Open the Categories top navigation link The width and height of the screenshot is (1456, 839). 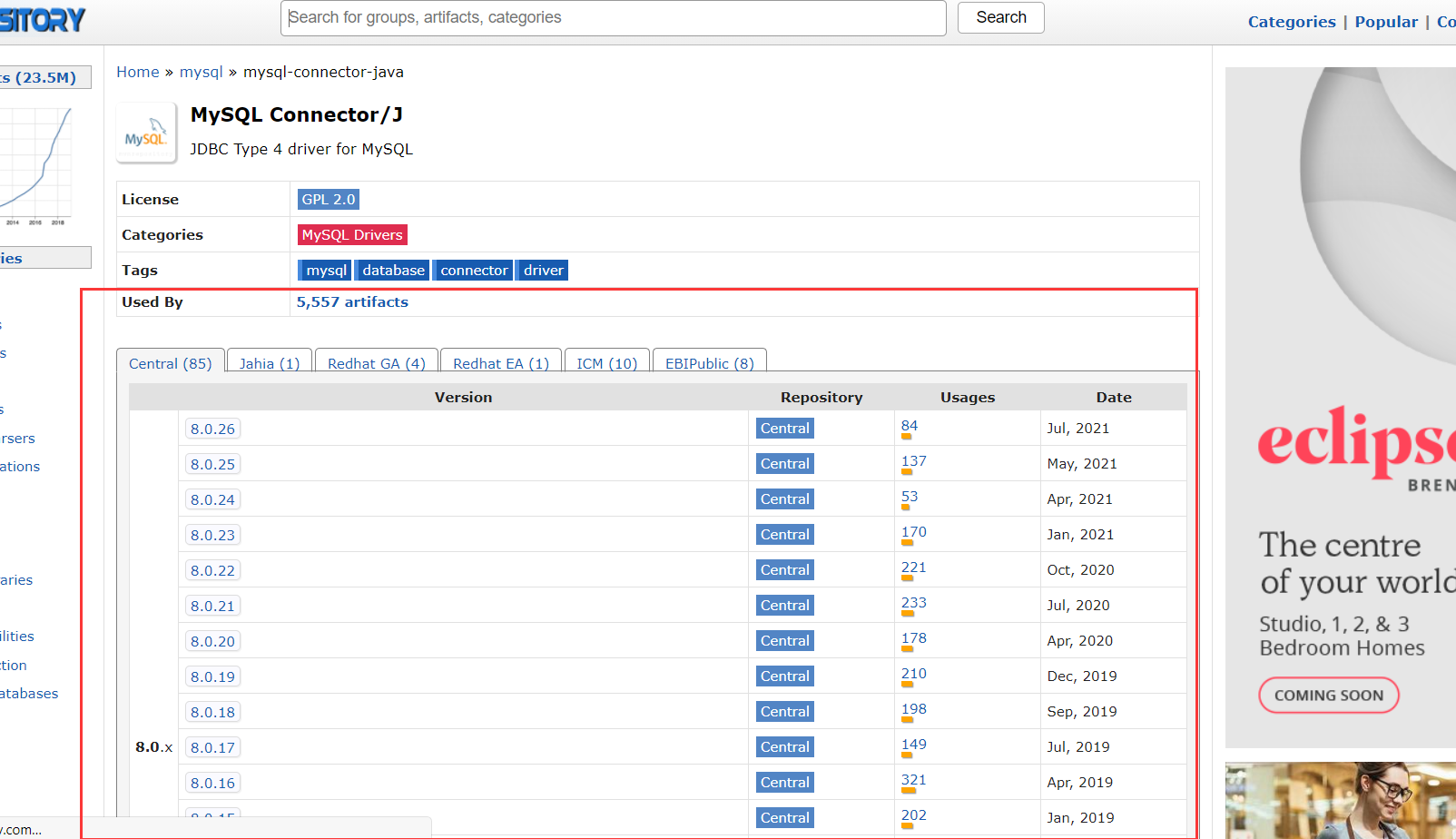[x=1292, y=22]
